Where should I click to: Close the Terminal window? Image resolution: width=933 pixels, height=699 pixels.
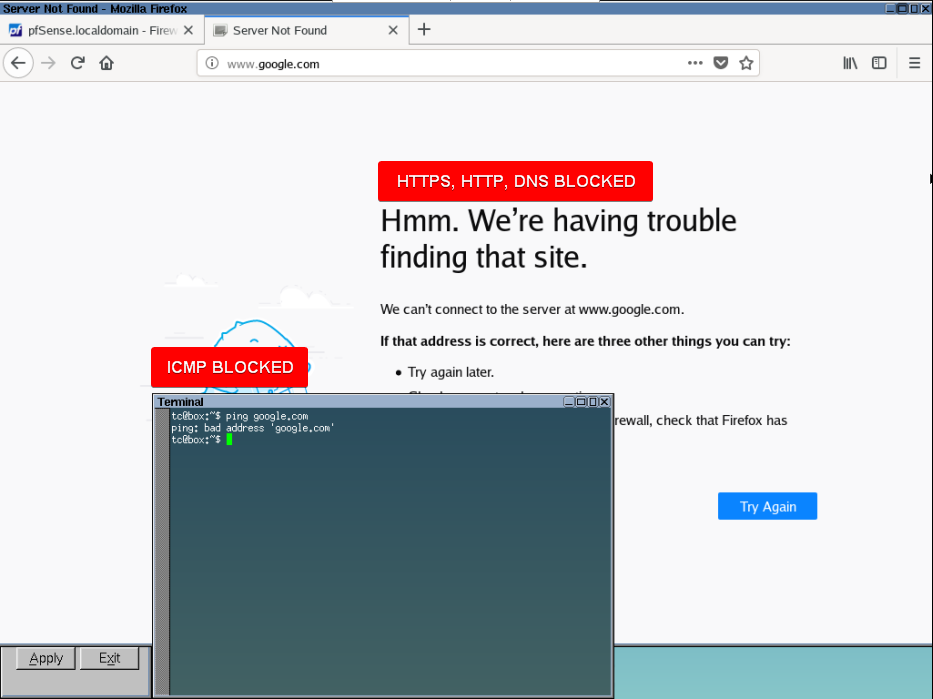click(x=604, y=402)
